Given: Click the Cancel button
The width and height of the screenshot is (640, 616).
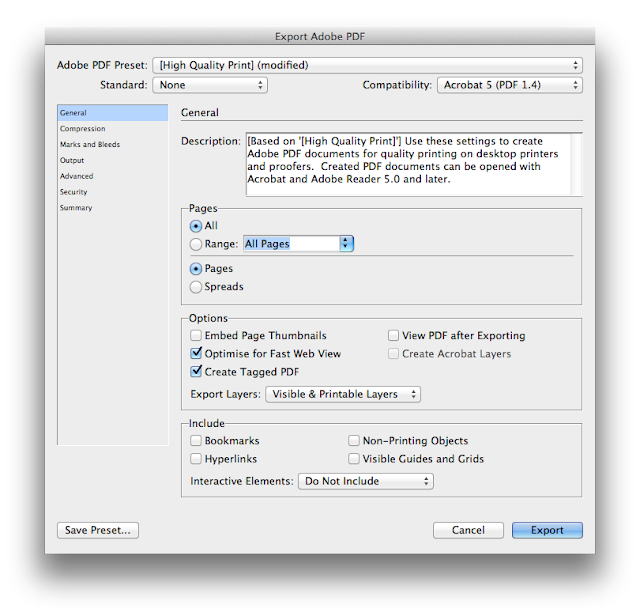Looking at the screenshot, I should coord(468,530).
